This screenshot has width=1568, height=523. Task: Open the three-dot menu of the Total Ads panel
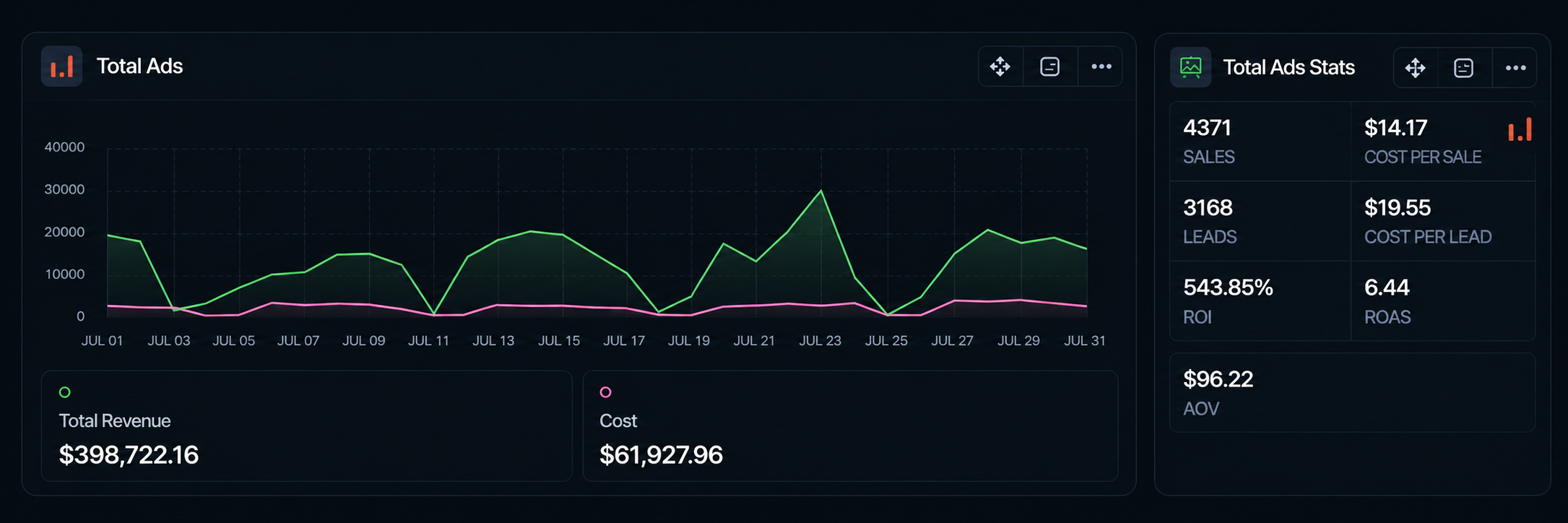coord(1101,66)
